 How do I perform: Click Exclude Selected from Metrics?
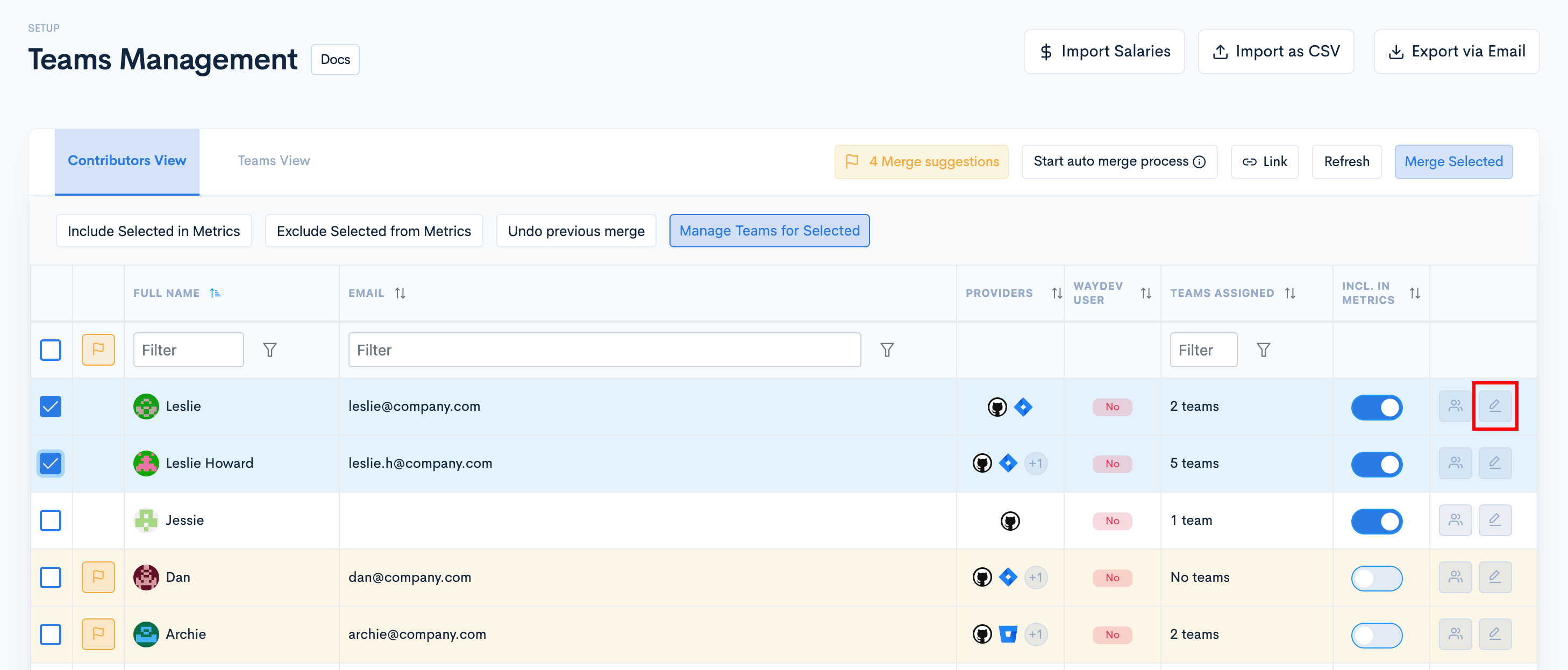click(374, 231)
